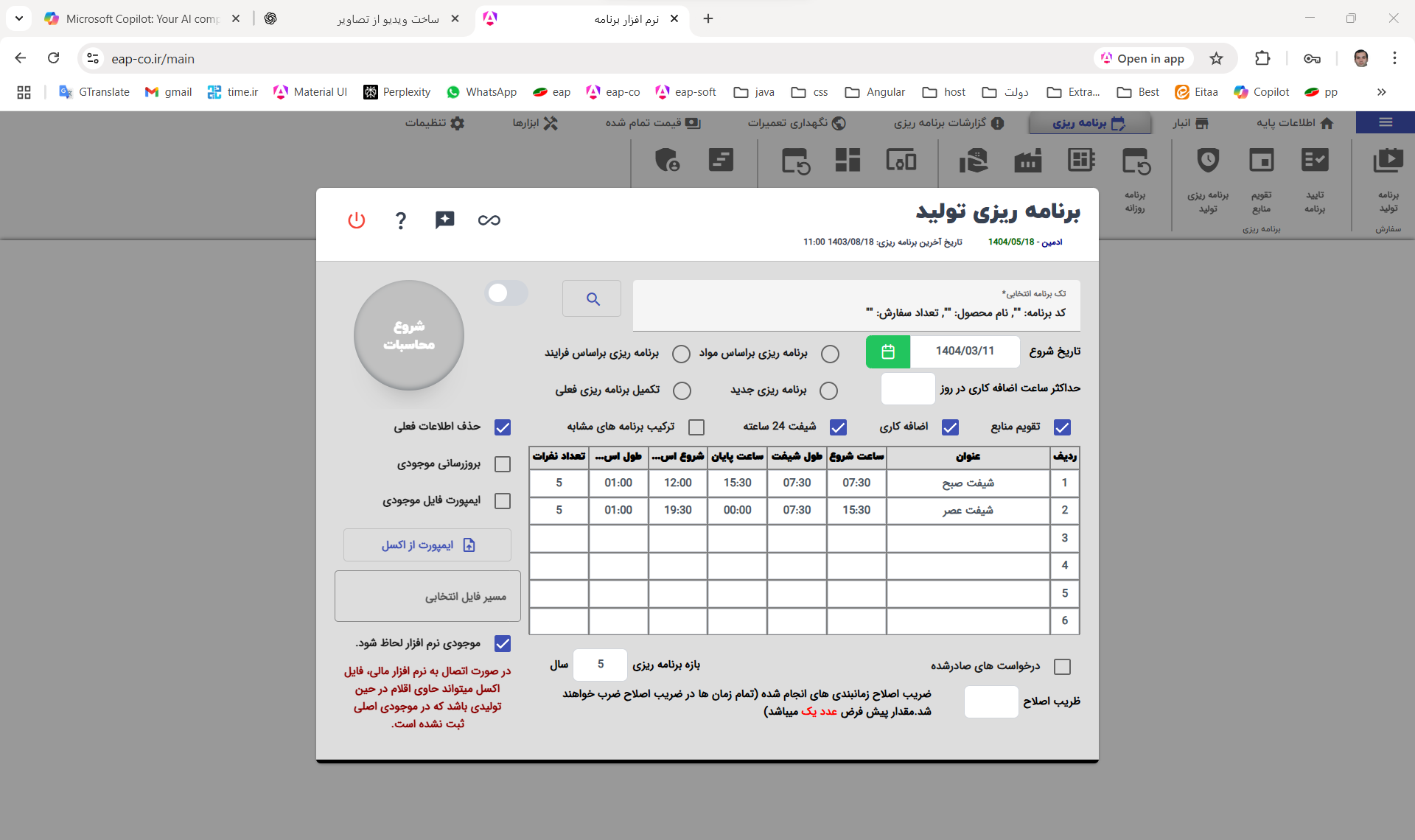Click the ایمپورت از اکسل button
Image resolution: width=1415 pixels, height=840 pixels.
[427, 545]
